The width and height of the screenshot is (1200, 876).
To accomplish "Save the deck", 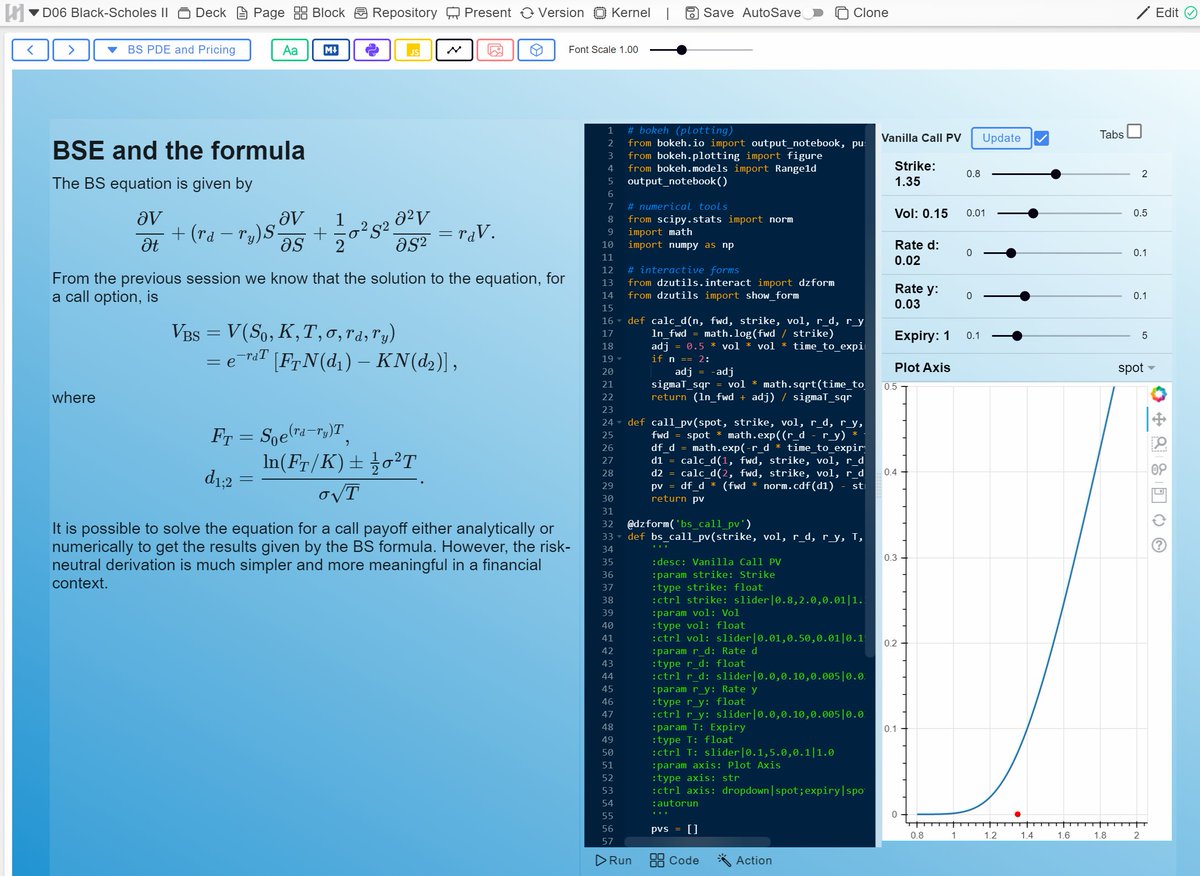I will [709, 13].
